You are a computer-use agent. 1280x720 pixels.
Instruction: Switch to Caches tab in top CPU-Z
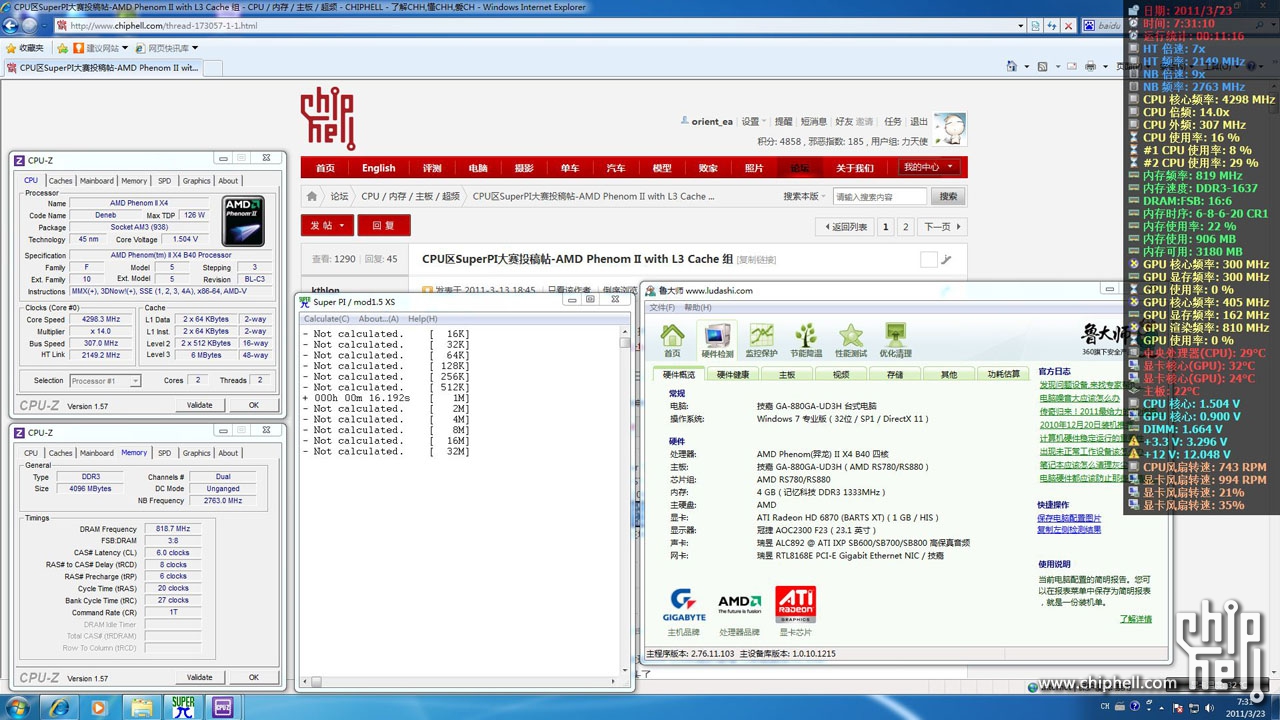[61, 181]
